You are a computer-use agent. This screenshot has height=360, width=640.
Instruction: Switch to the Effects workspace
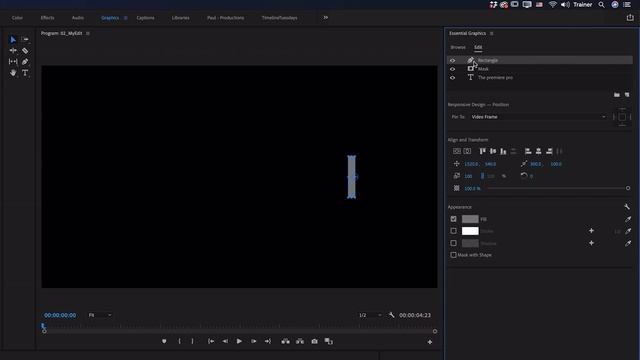(x=47, y=18)
